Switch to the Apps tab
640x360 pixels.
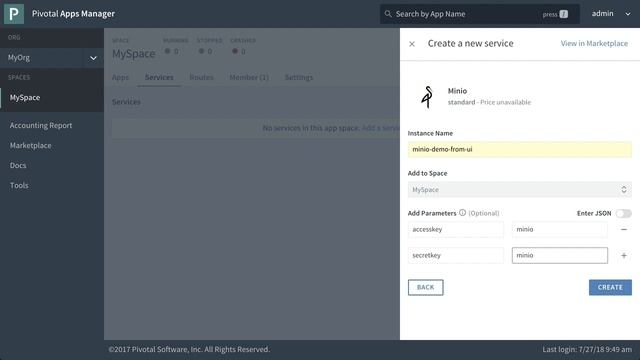click(x=120, y=77)
